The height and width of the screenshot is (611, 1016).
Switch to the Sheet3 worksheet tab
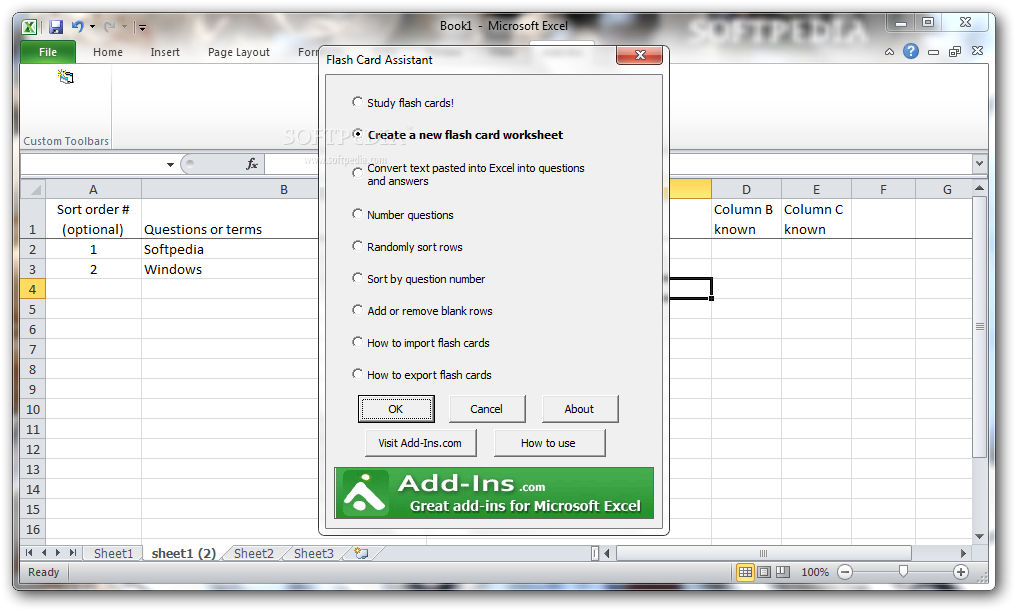point(314,553)
